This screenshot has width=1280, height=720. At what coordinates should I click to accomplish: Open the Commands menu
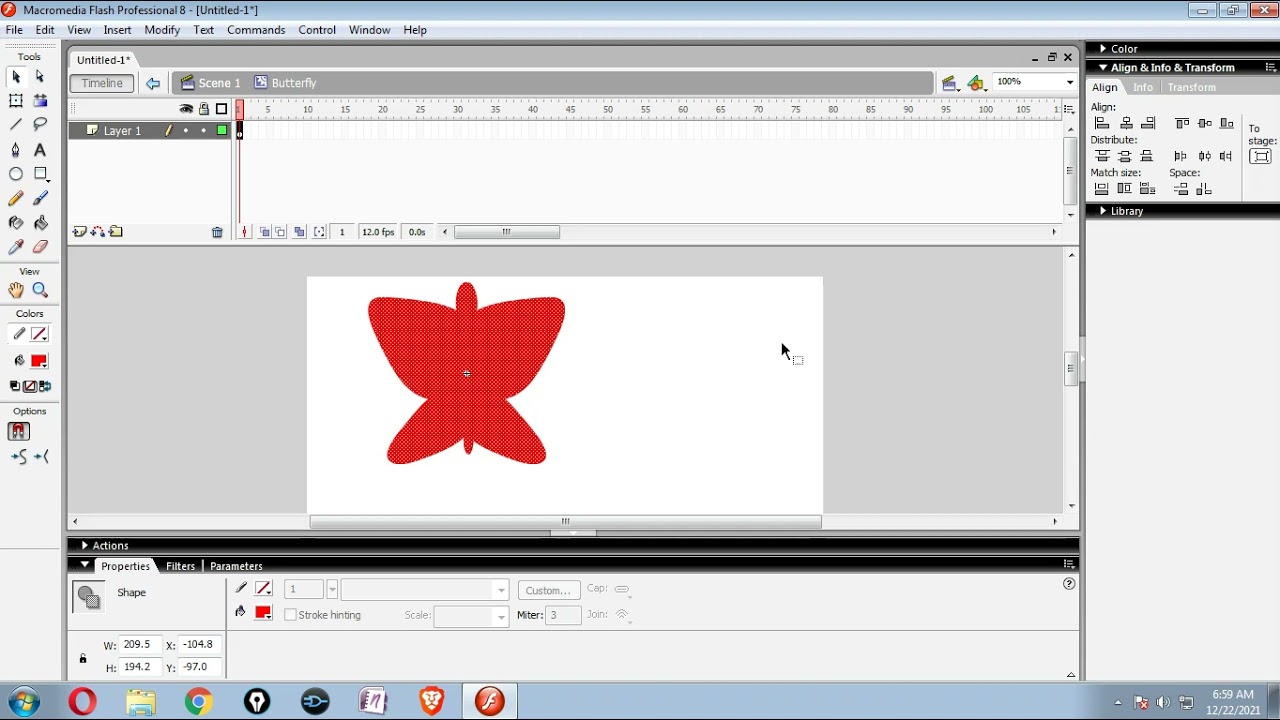256,30
